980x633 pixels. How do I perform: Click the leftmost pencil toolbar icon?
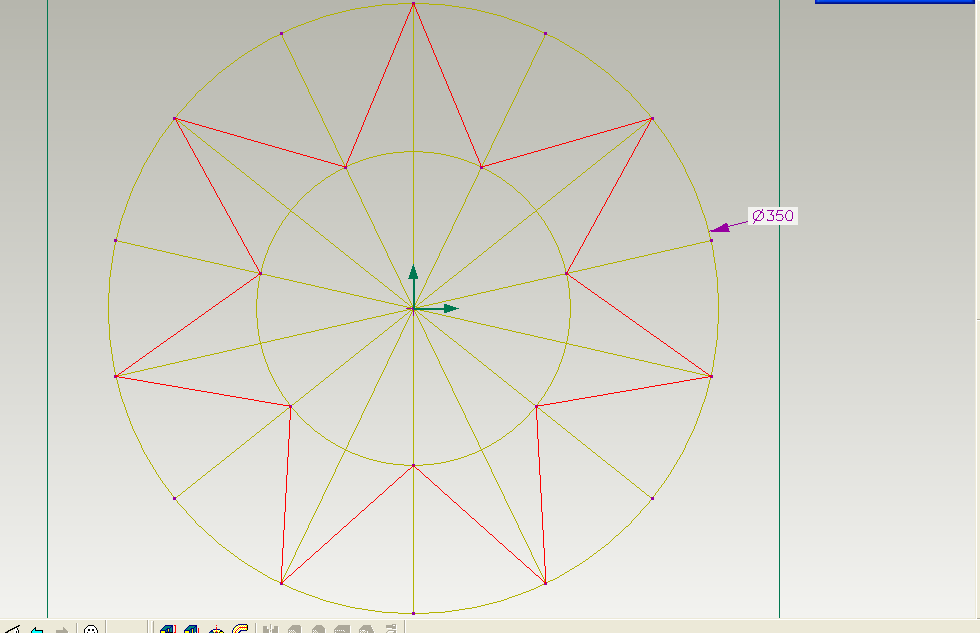tap(11, 627)
